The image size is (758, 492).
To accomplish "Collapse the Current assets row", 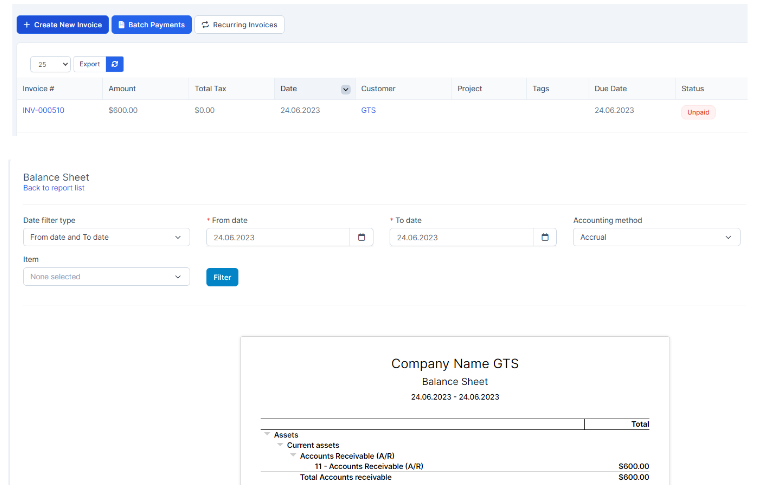I will coord(280,445).
